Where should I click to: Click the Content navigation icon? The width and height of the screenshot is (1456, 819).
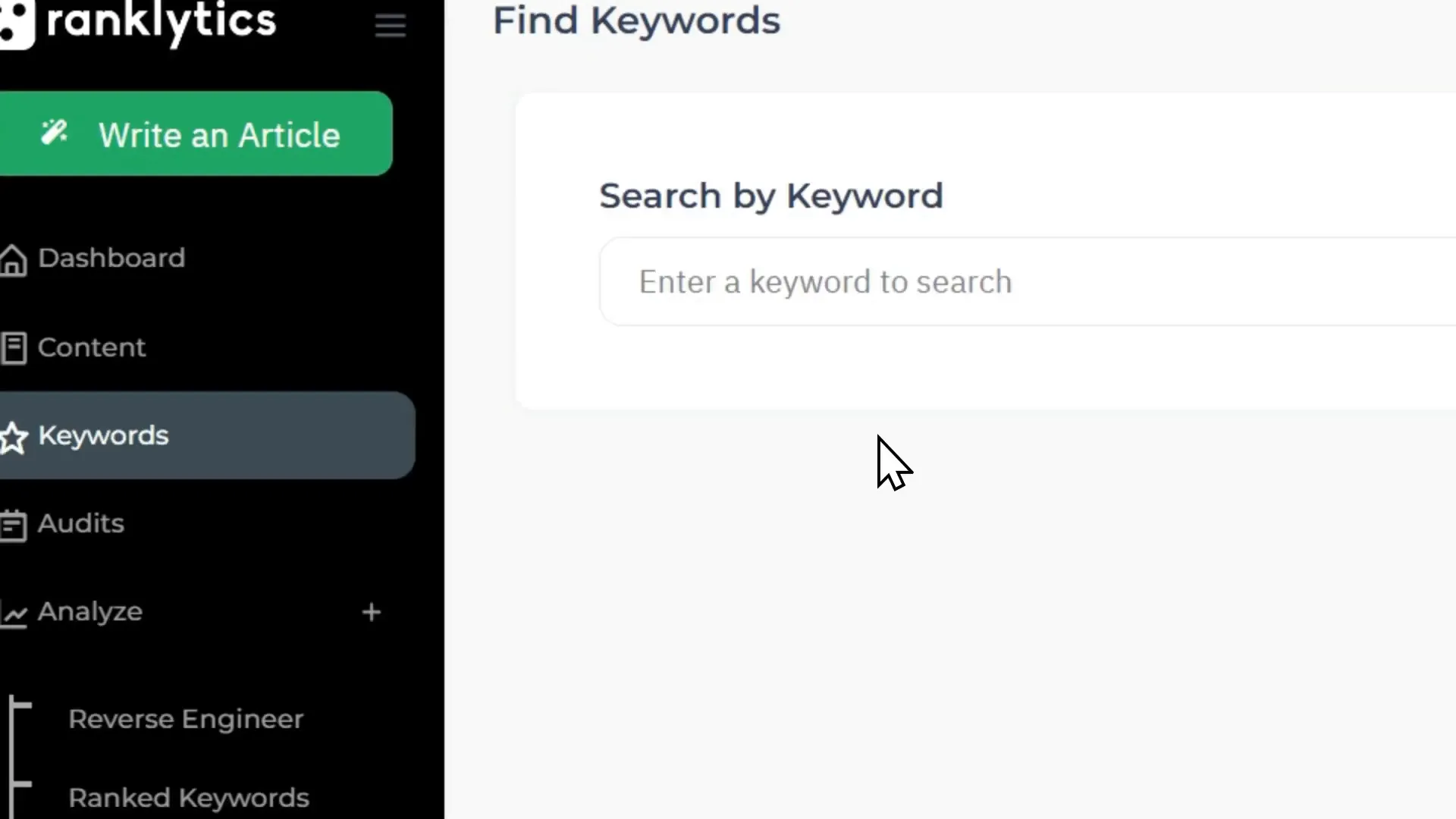click(14, 347)
